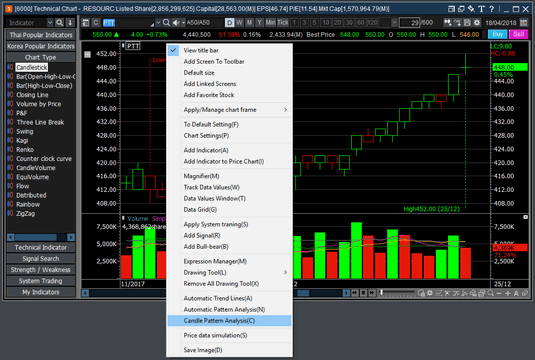Toggle the weekly W period button

240,23
